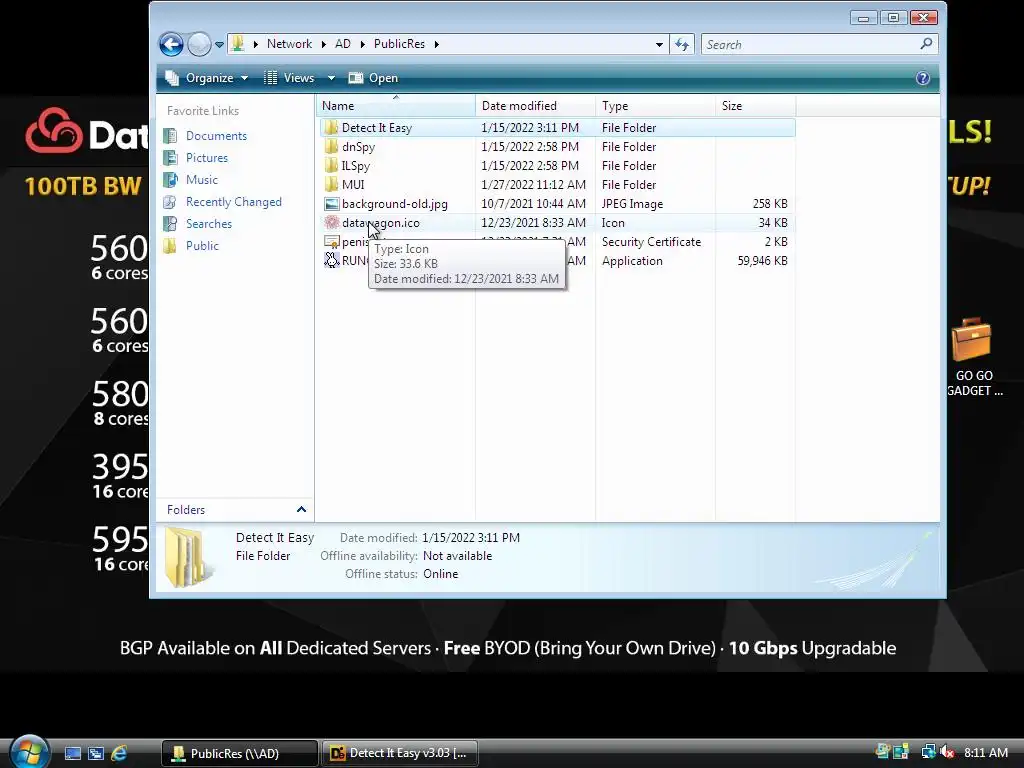Click the 59,946 KB size cell
Viewport: 1024px width, 768px height.
[x=762, y=261]
